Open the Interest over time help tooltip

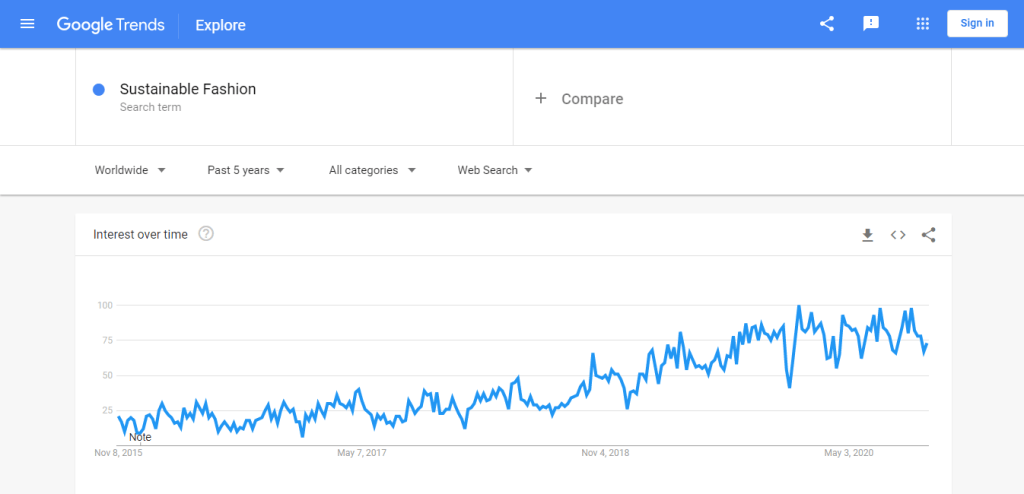pyautogui.click(x=206, y=234)
